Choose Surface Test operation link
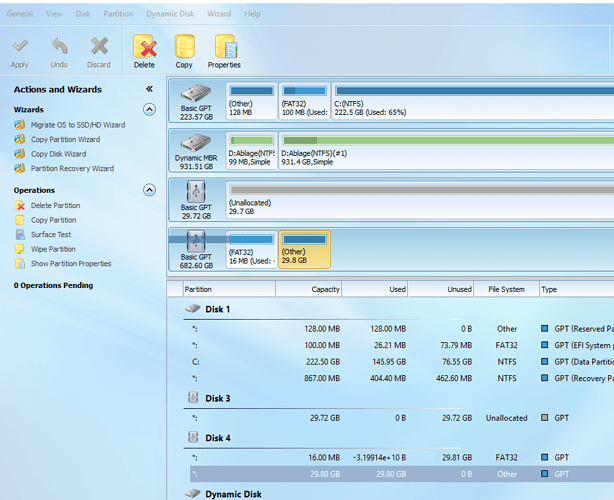614x500 pixels. [x=51, y=235]
